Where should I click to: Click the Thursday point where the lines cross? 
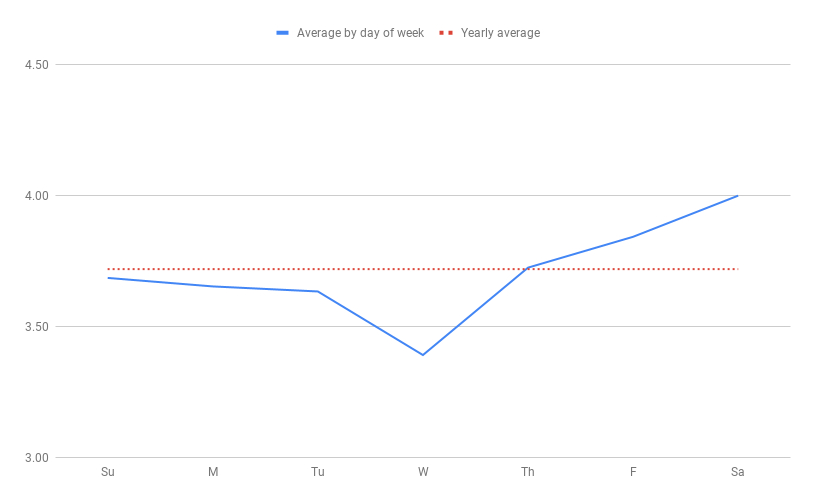point(527,268)
